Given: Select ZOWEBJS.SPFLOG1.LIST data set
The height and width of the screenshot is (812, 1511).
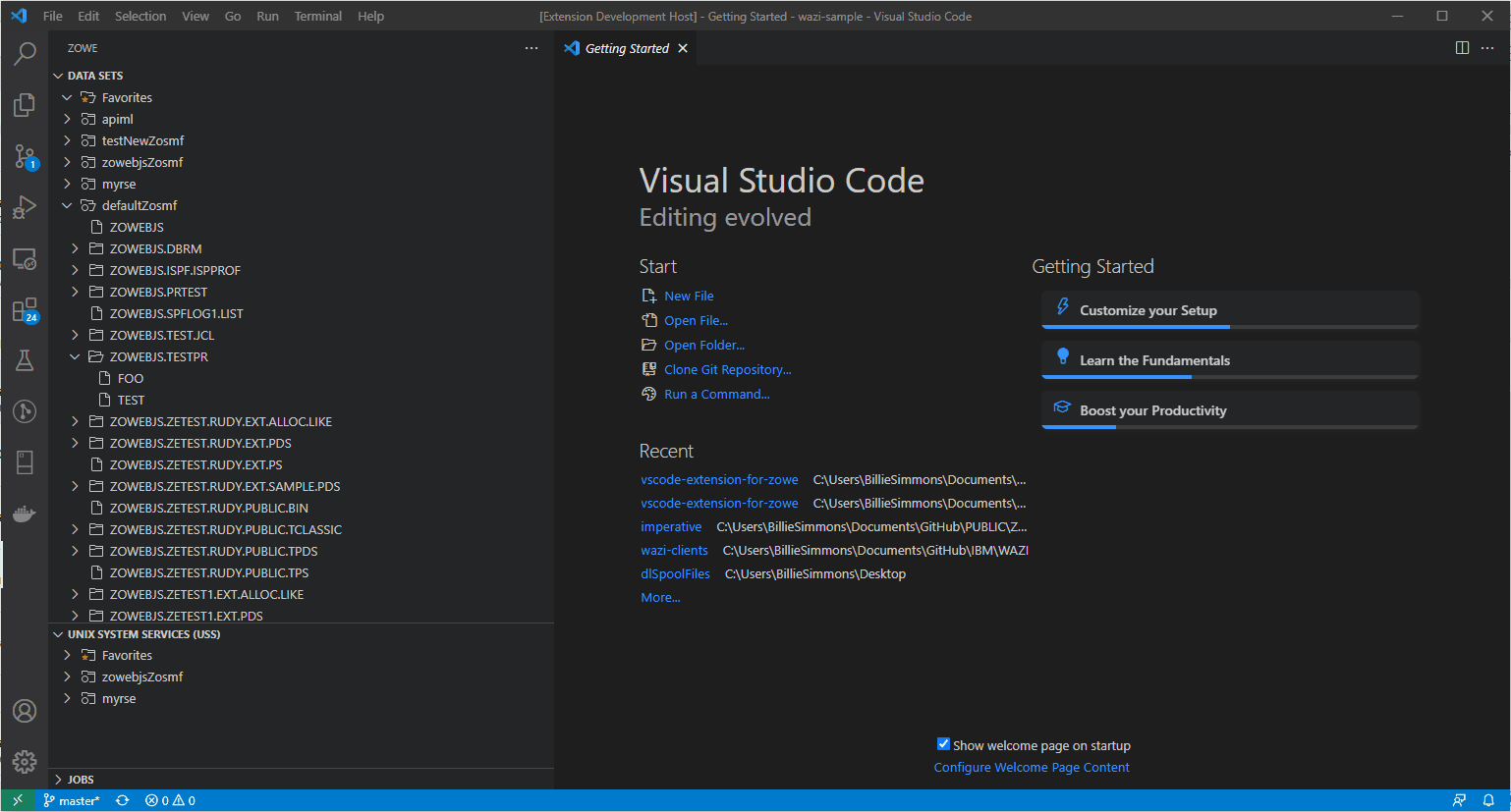Looking at the screenshot, I should pos(176,314).
